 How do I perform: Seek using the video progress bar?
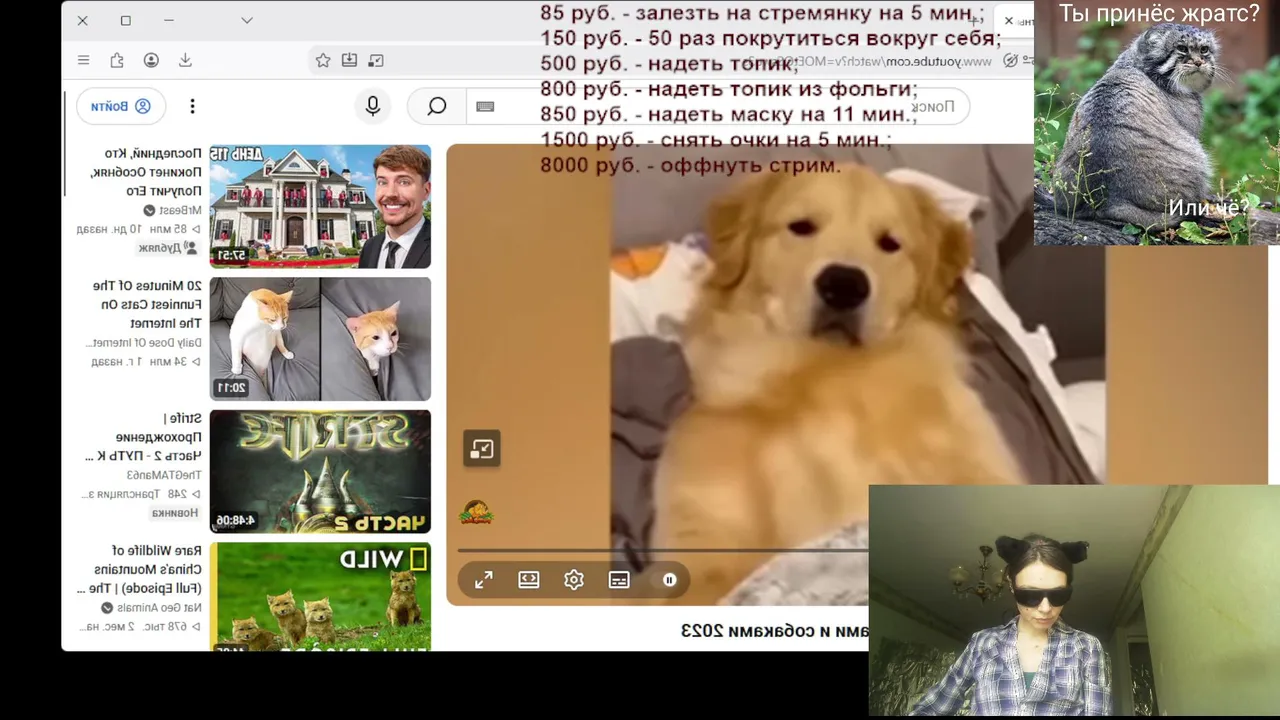pyautogui.click(x=663, y=550)
